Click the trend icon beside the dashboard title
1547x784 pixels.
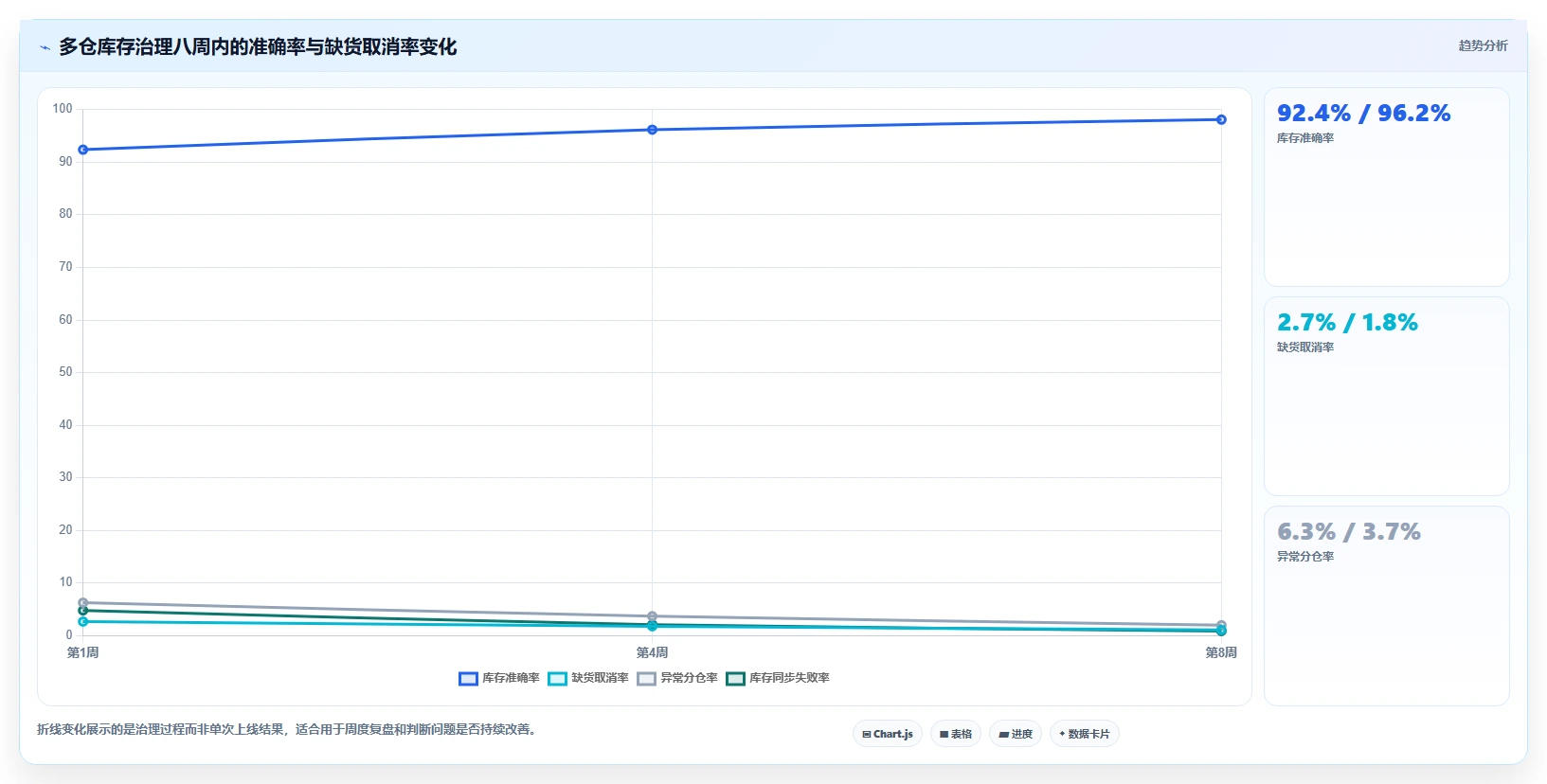click(45, 47)
